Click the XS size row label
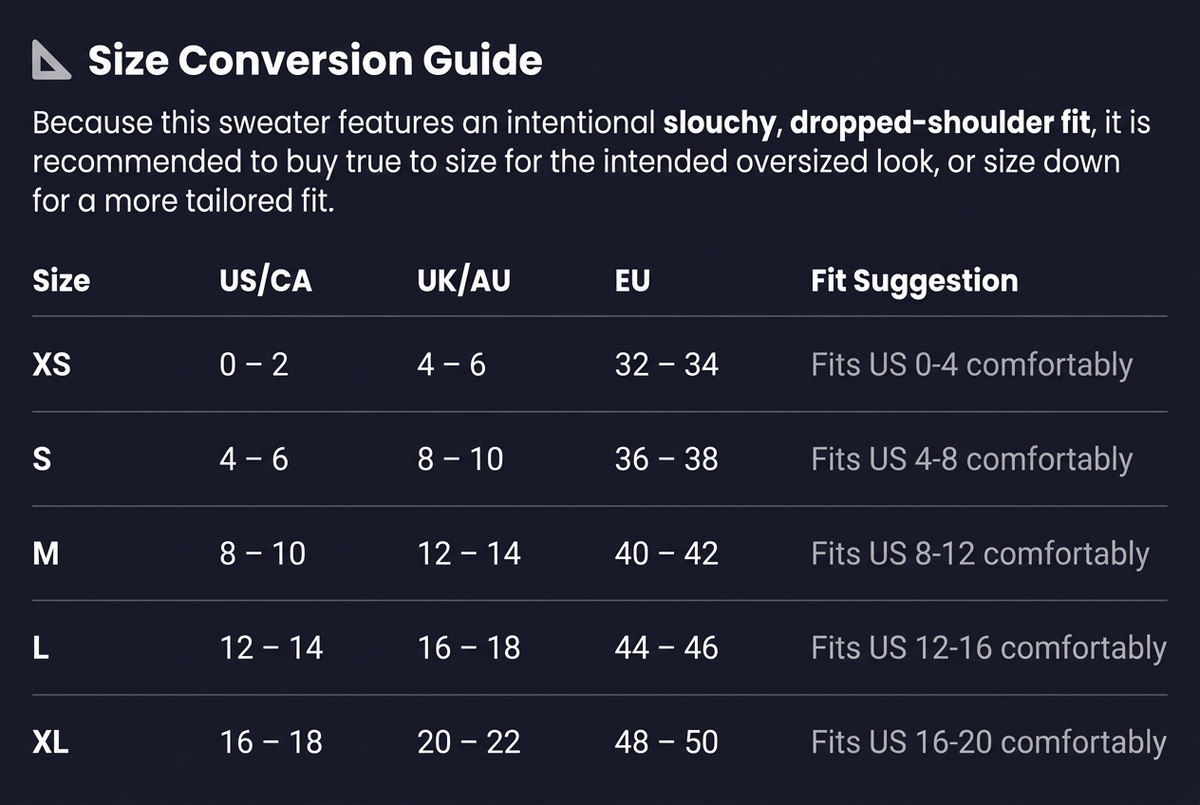Viewport: 1200px width, 805px height. pyautogui.click(x=52, y=365)
